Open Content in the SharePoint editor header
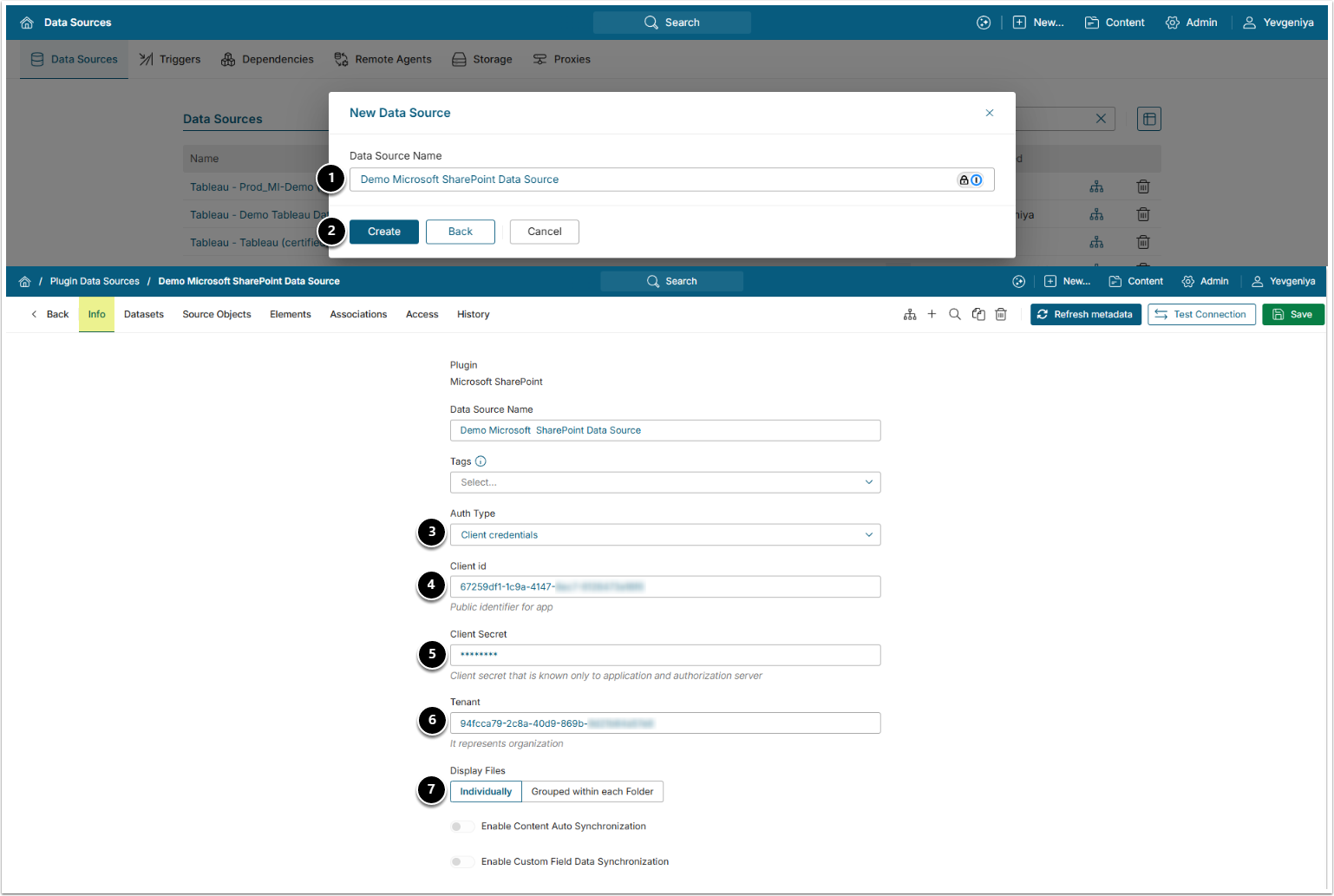 1136,281
